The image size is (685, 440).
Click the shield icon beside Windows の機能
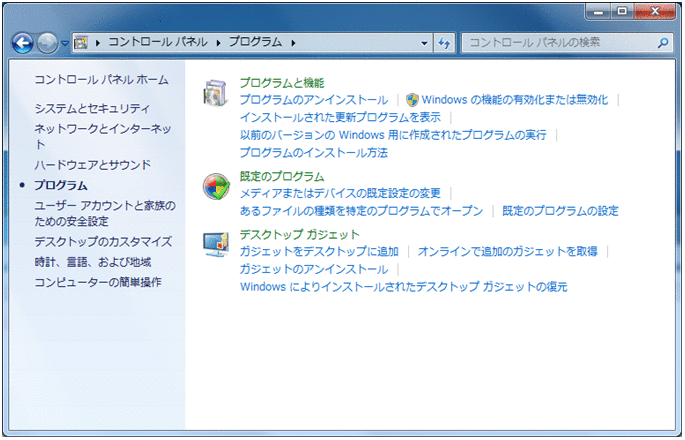pyautogui.click(x=412, y=100)
